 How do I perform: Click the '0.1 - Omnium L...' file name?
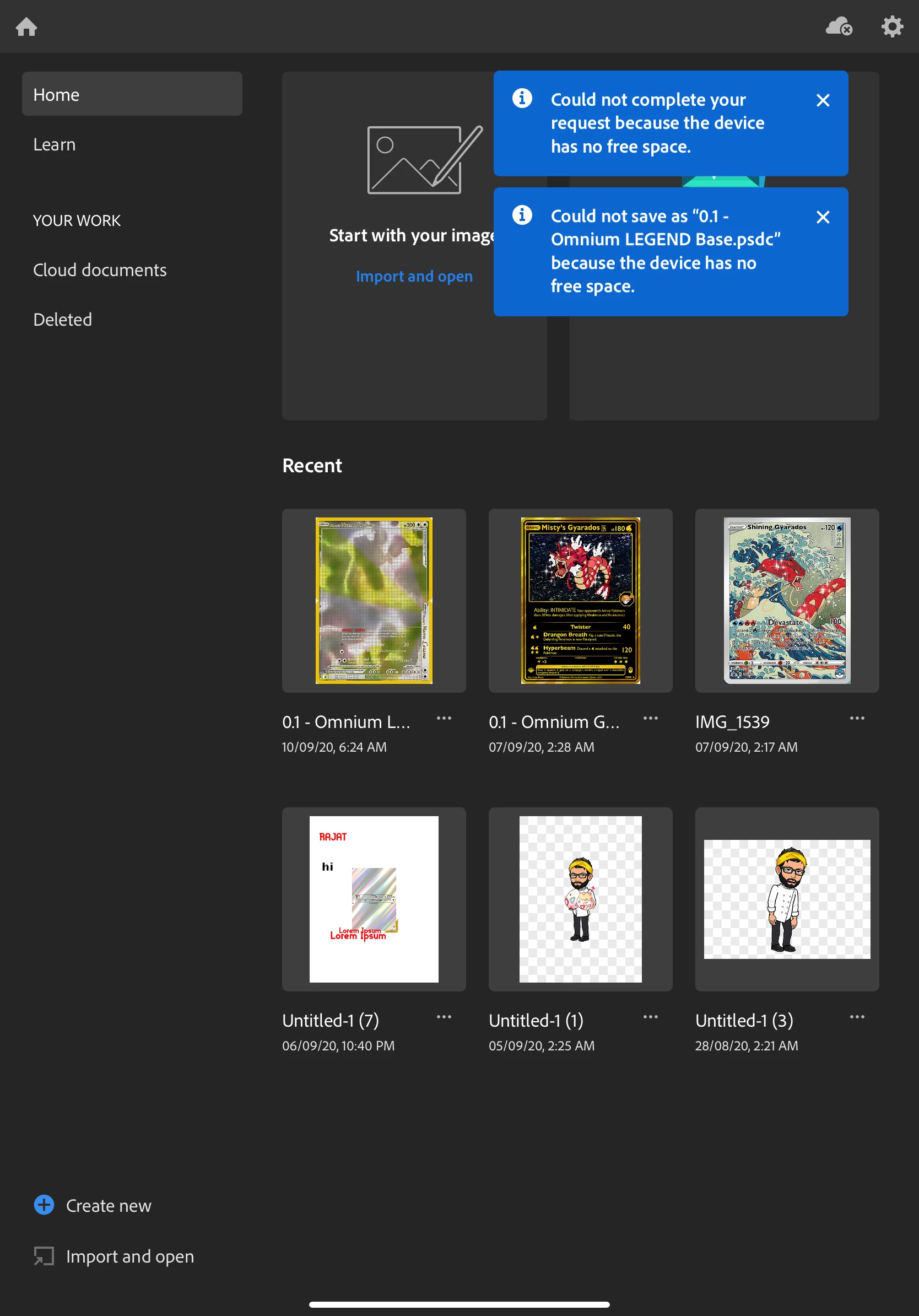pyautogui.click(x=346, y=721)
